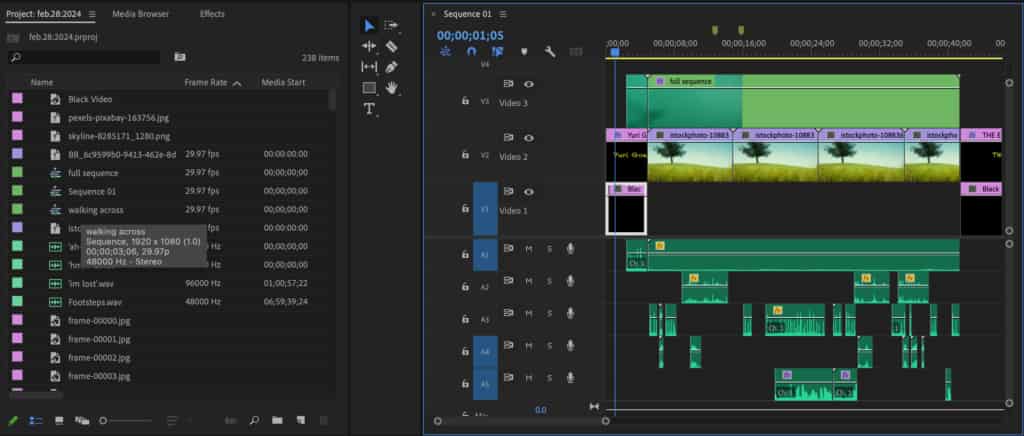
Task: Select the Type tool
Action: (x=369, y=108)
